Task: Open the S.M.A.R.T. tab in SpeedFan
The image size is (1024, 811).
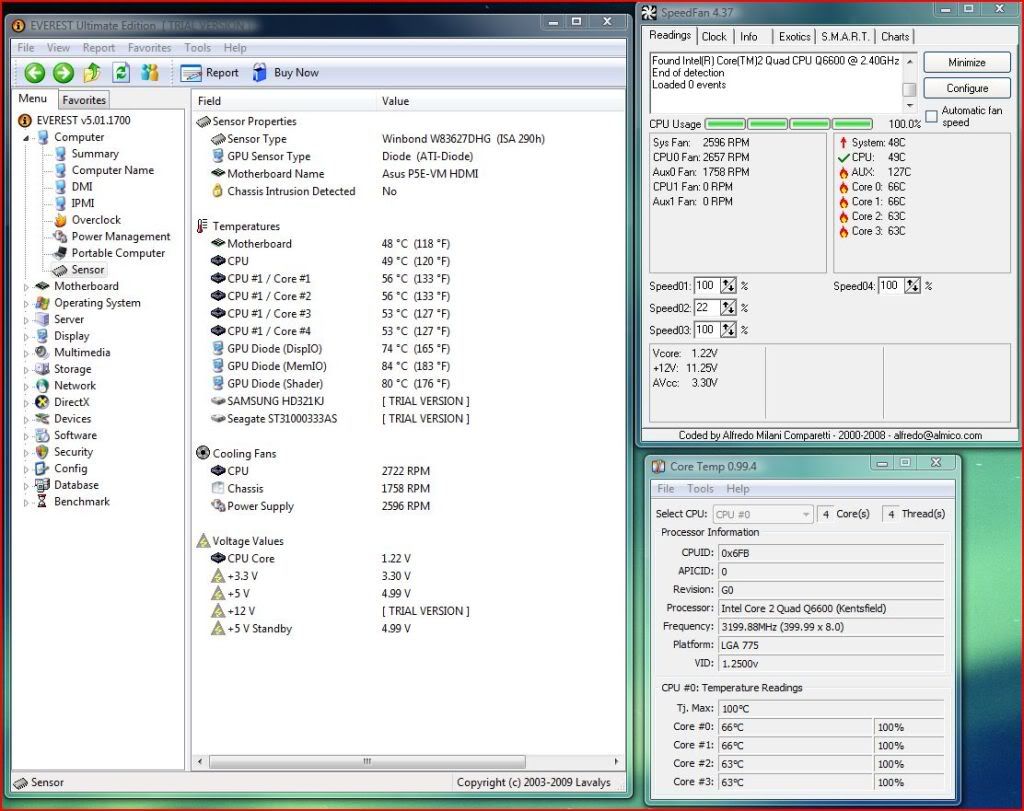Action: [845, 37]
